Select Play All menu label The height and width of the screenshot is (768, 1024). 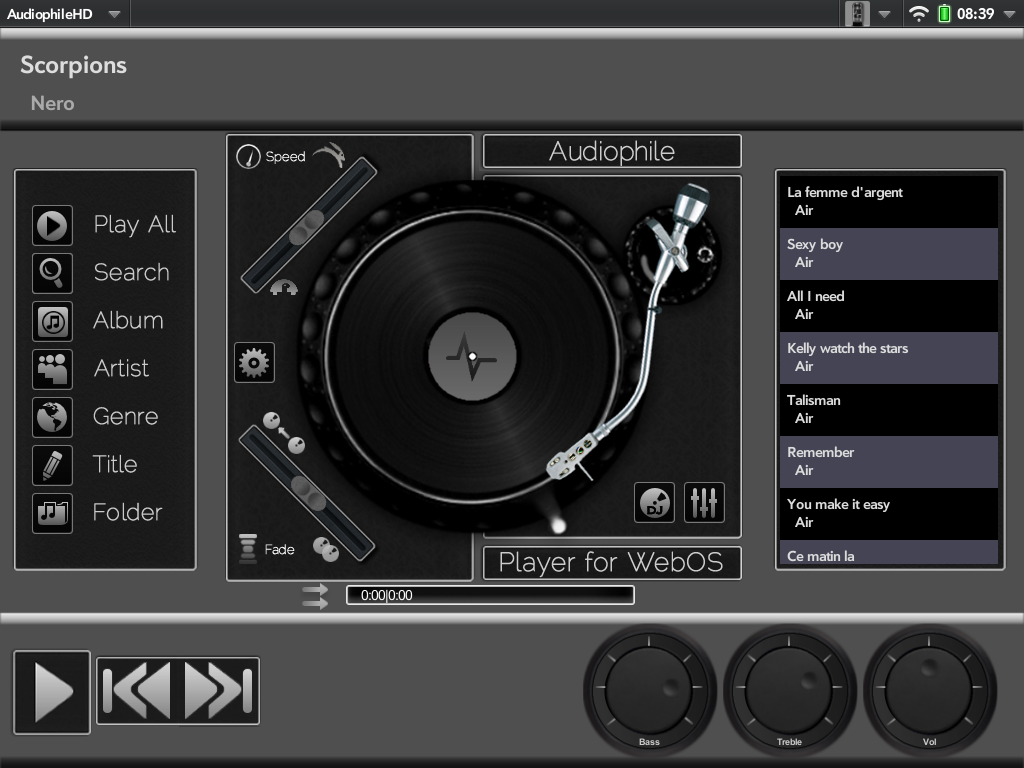(135, 225)
